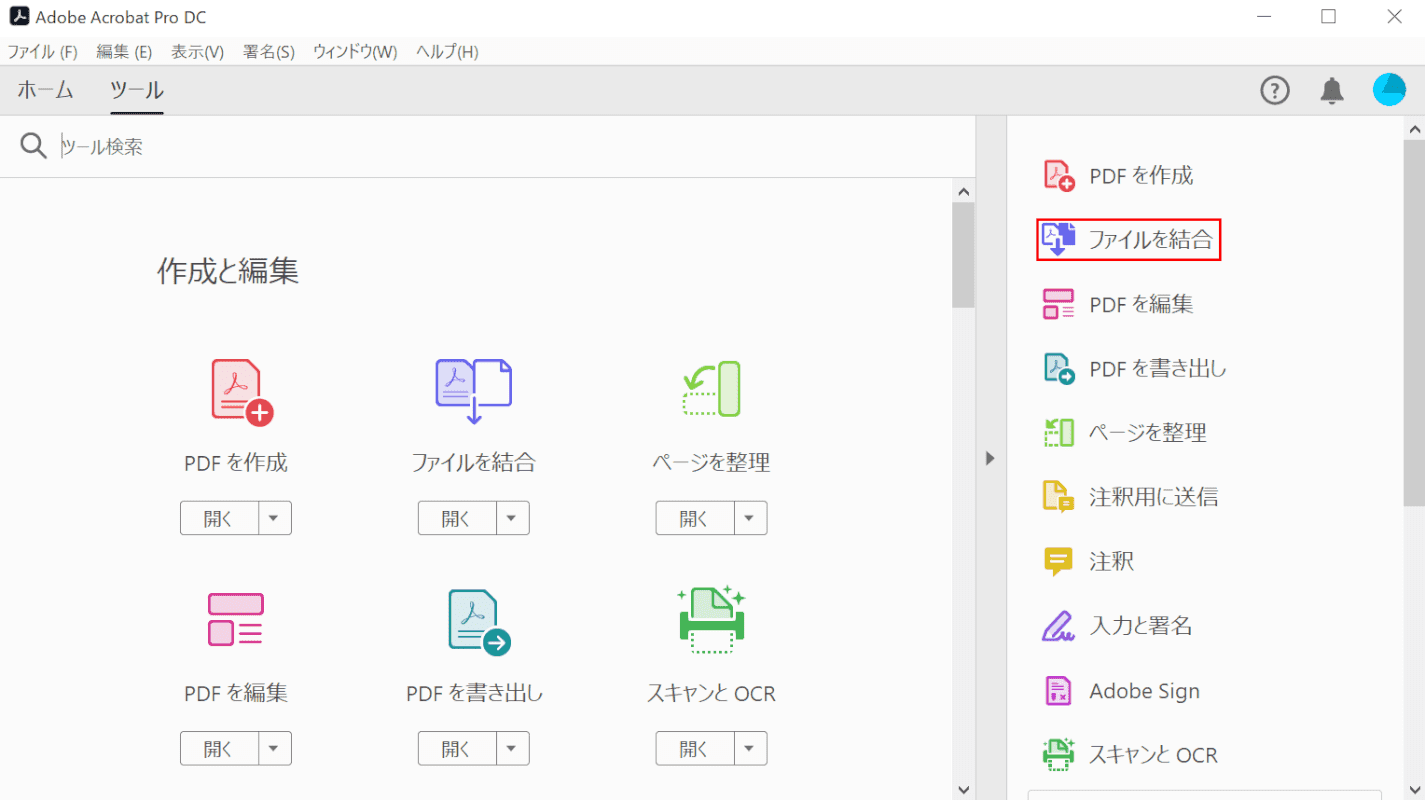Screen dimensions: 1425x800
Task: Click the Adobe Sign label in sidebar
Action: [1144, 691]
